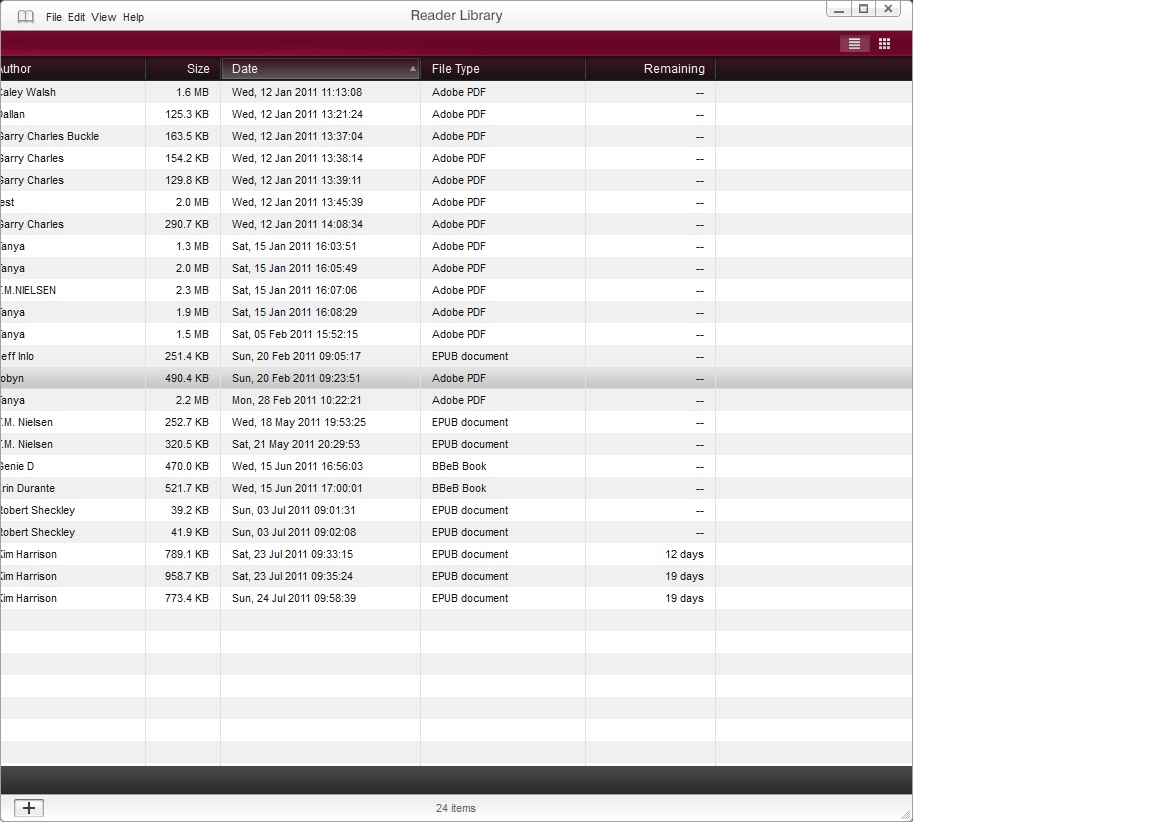1152x822 pixels.
Task: Click the date Sat, 05 Feb 2011 15:52:15
Action: point(295,335)
